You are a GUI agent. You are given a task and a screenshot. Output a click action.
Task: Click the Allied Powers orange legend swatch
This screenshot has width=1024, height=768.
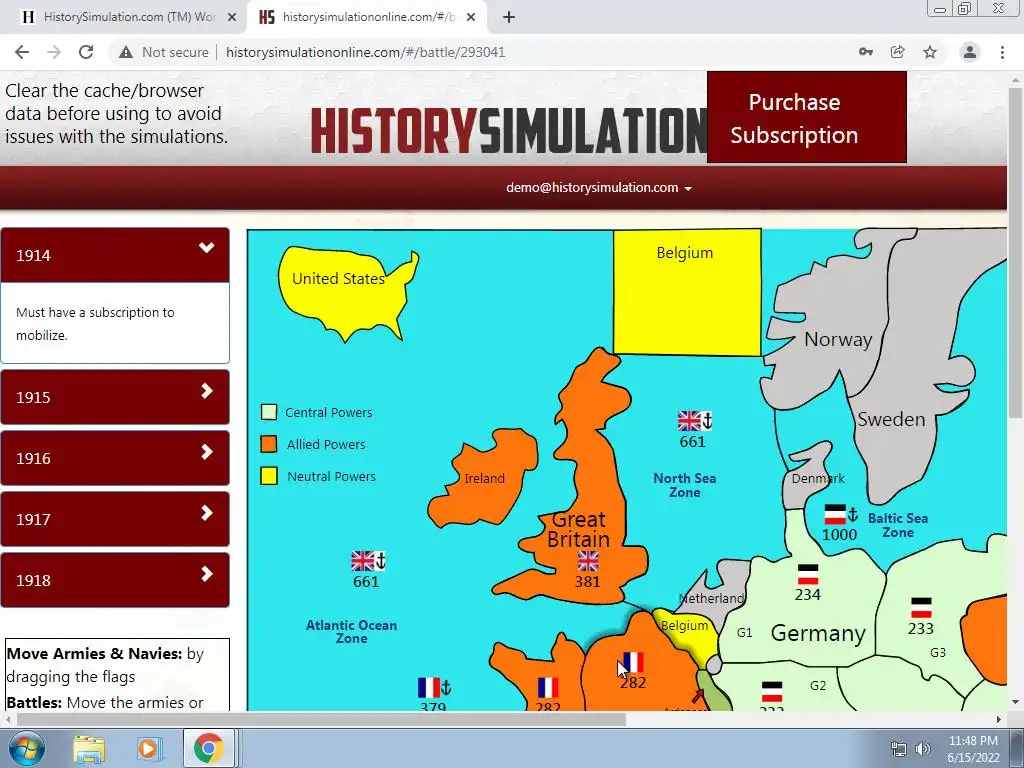pos(268,444)
